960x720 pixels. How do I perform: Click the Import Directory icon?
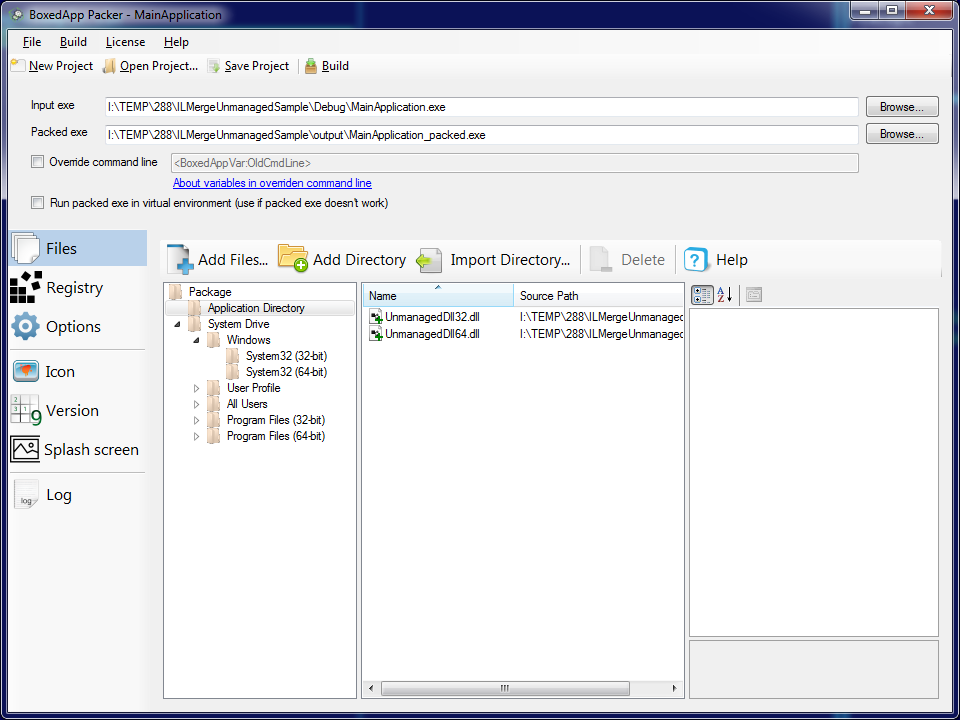(430, 260)
